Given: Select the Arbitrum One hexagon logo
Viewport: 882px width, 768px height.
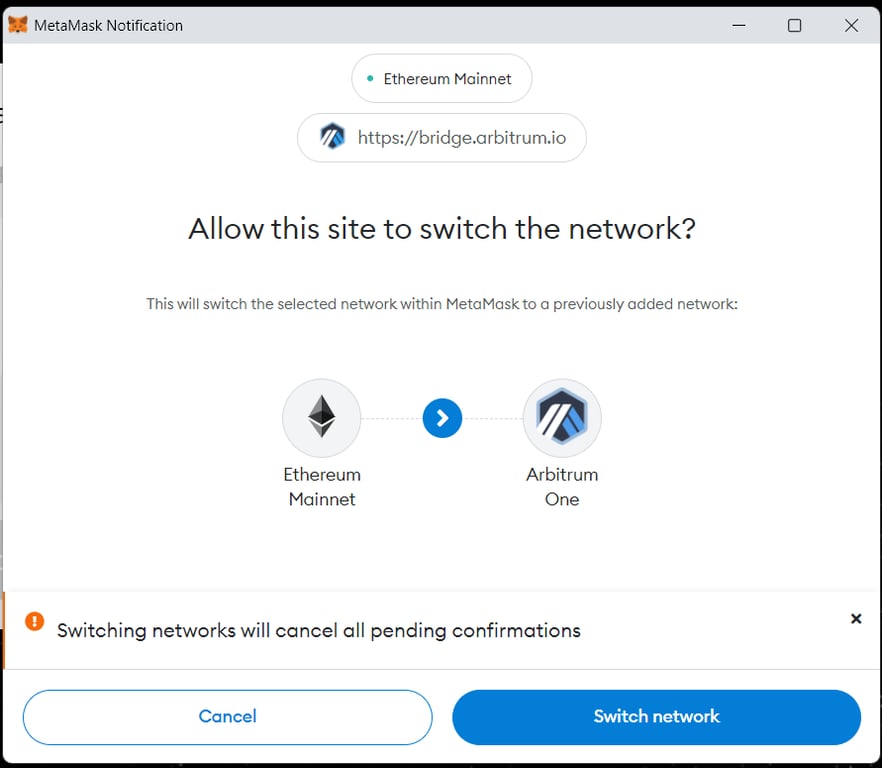Looking at the screenshot, I should tap(562, 417).
